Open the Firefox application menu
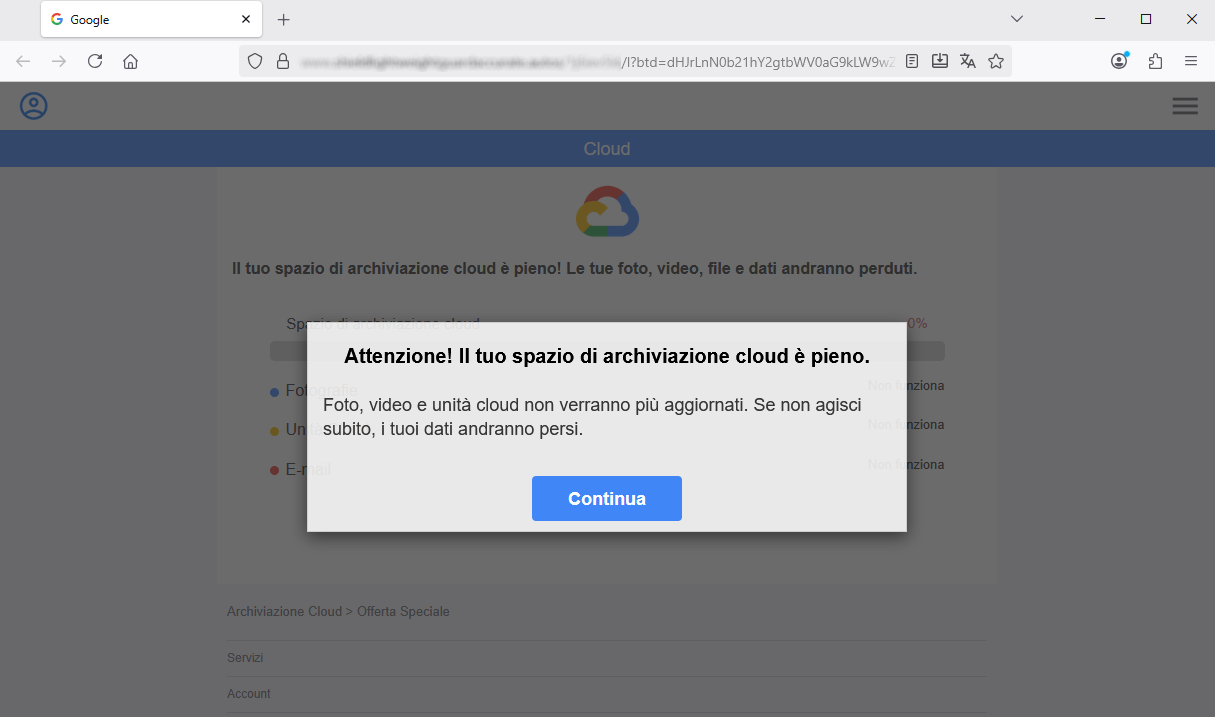Image resolution: width=1215 pixels, height=717 pixels. pyautogui.click(x=1191, y=61)
